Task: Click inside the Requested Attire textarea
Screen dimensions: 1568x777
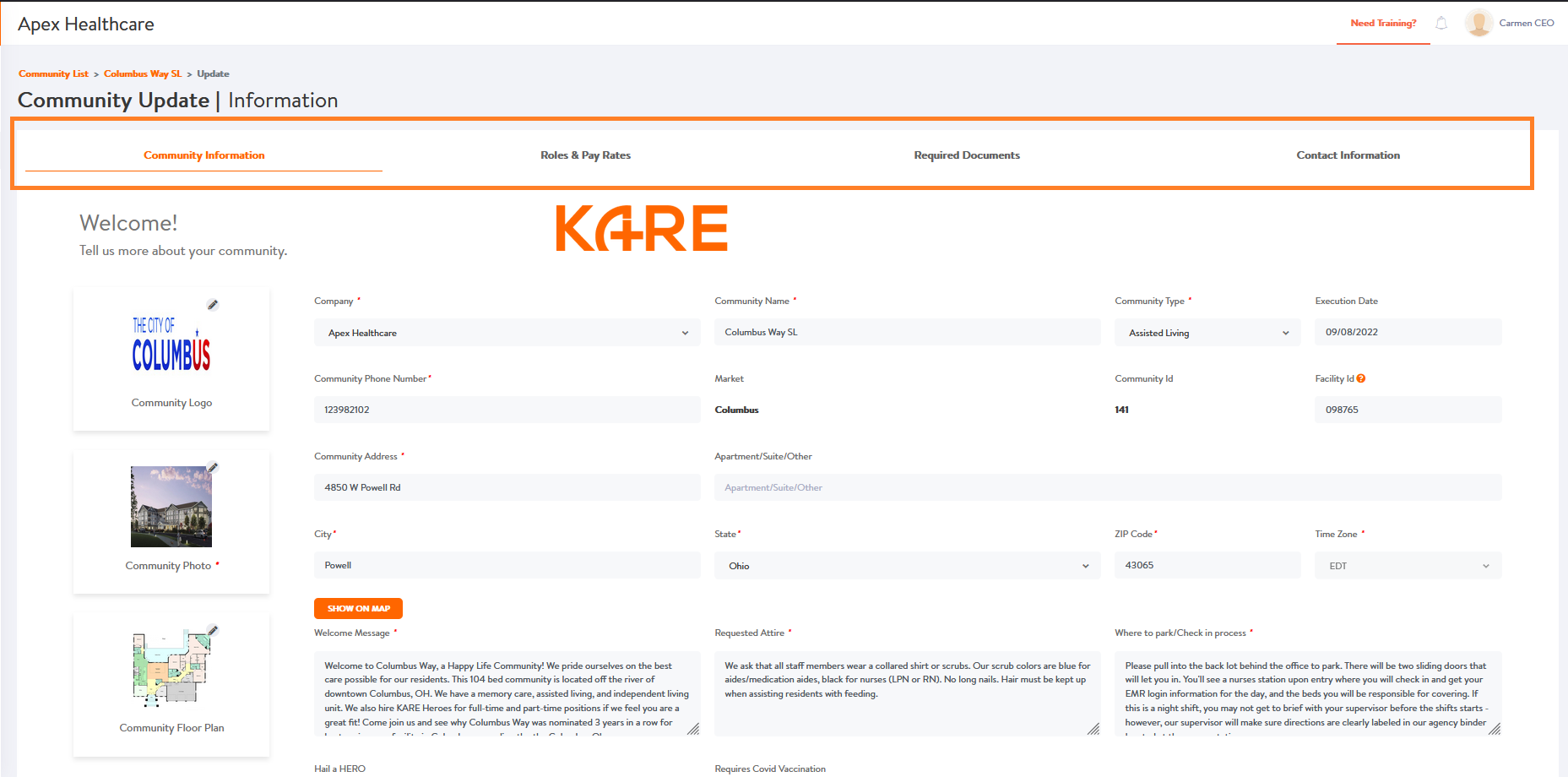Action: point(908,693)
